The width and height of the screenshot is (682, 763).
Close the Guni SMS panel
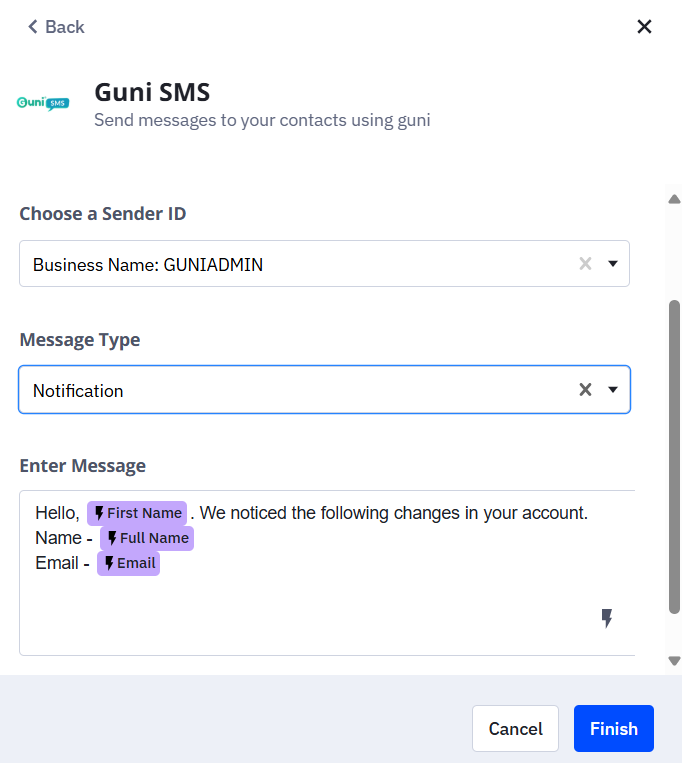(x=644, y=27)
